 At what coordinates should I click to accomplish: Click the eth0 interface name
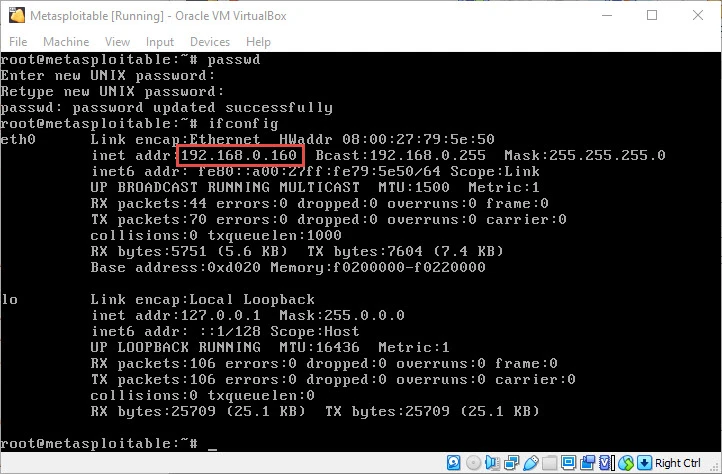coord(18,139)
